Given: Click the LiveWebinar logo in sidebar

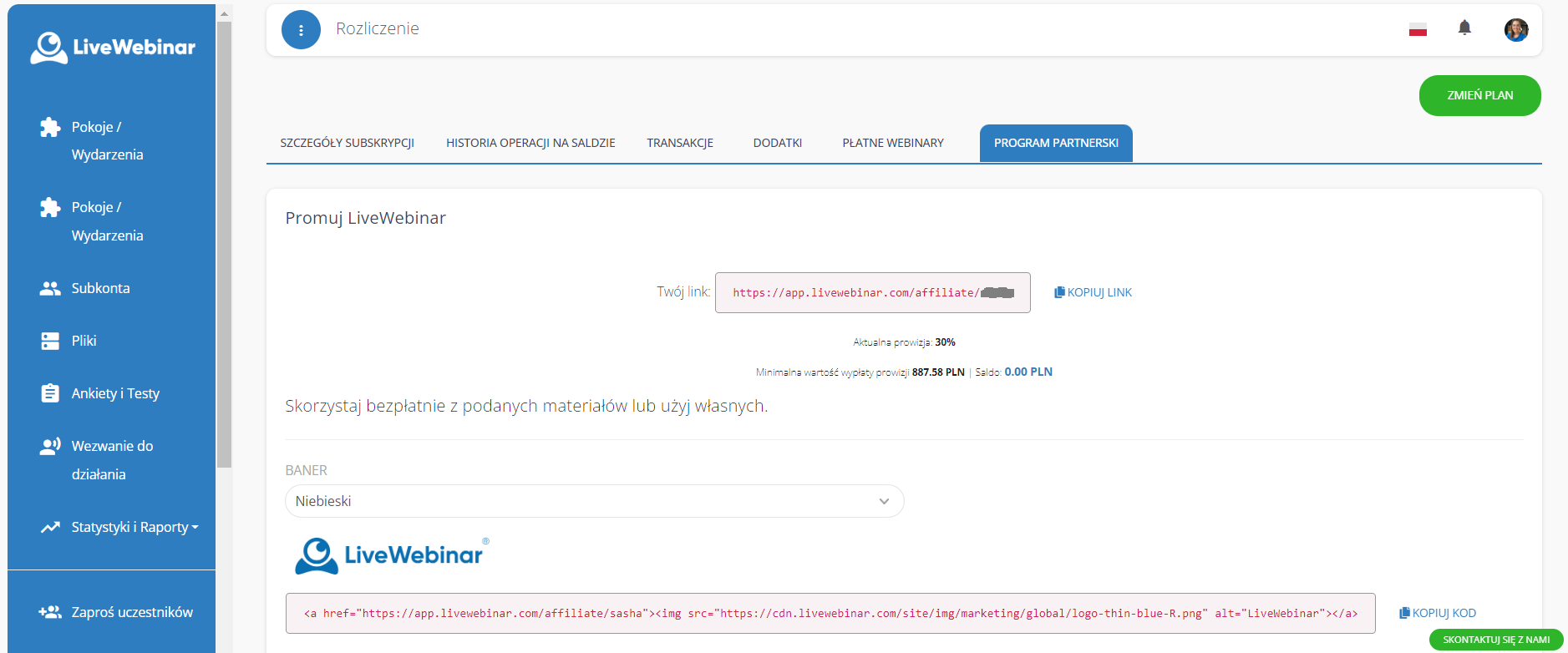Looking at the screenshot, I should [113, 48].
